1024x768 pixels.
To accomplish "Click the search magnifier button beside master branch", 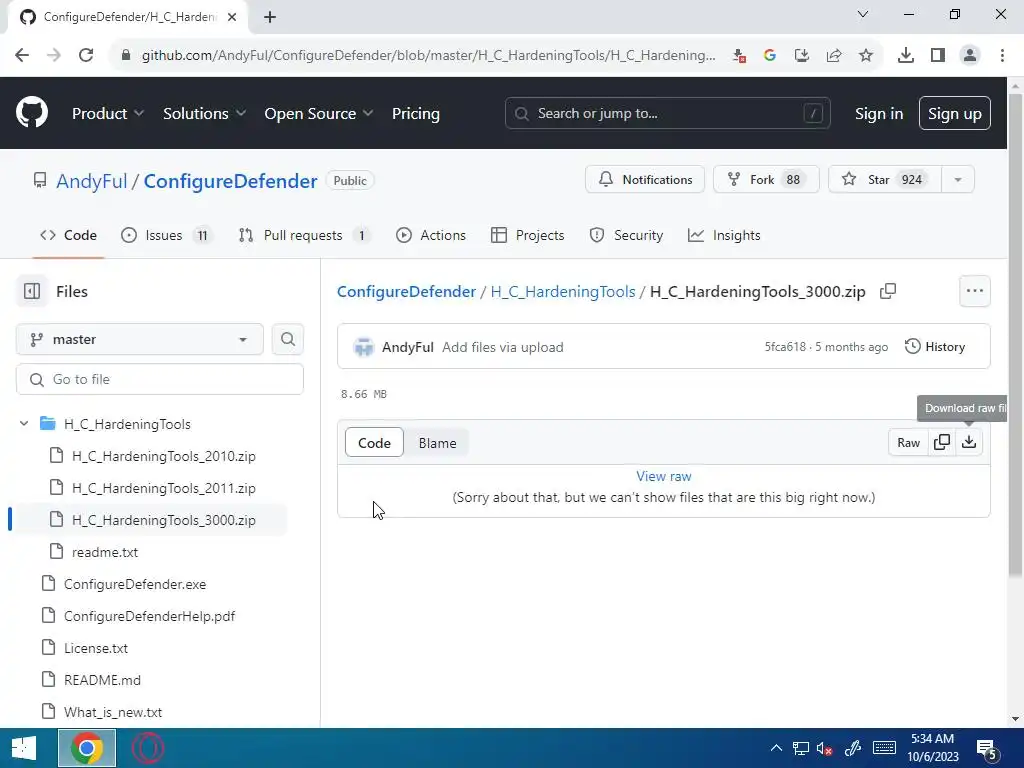I will pyautogui.click(x=287, y=340).
